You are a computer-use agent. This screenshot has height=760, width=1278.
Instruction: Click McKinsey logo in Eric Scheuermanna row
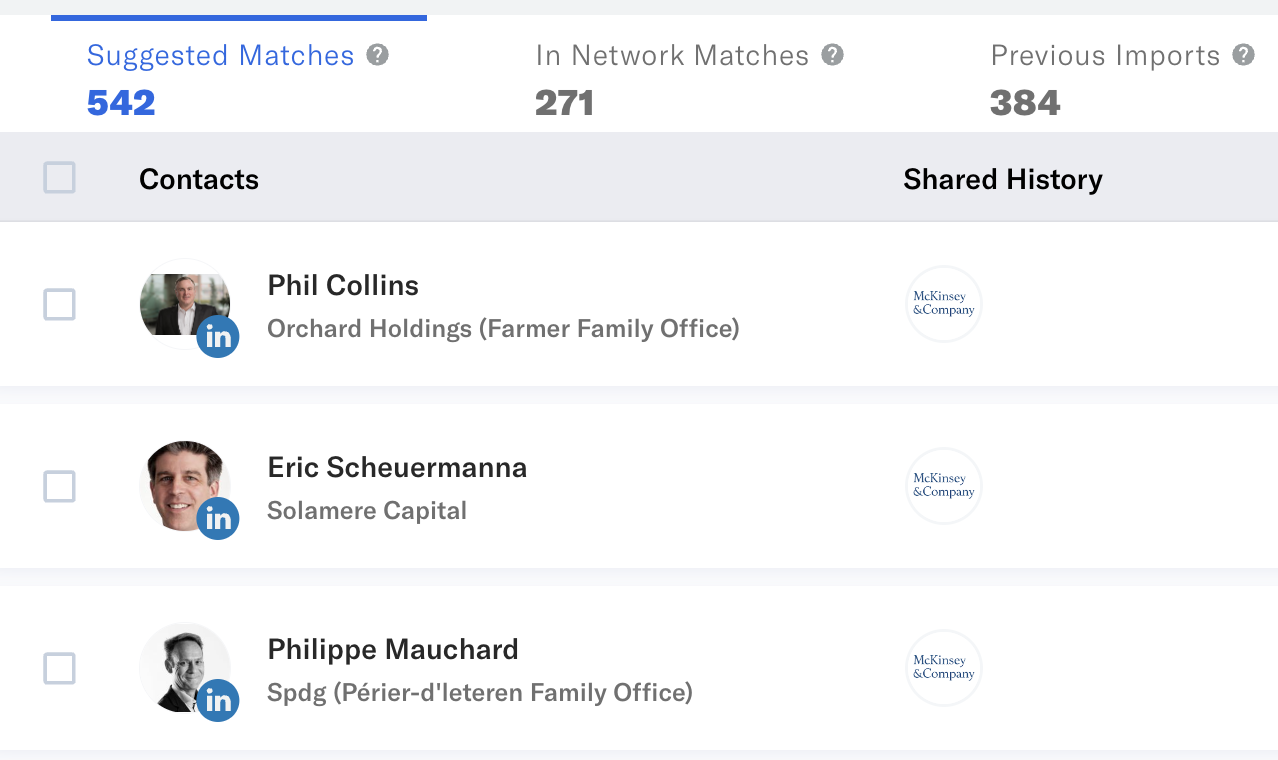click(944, 486)
